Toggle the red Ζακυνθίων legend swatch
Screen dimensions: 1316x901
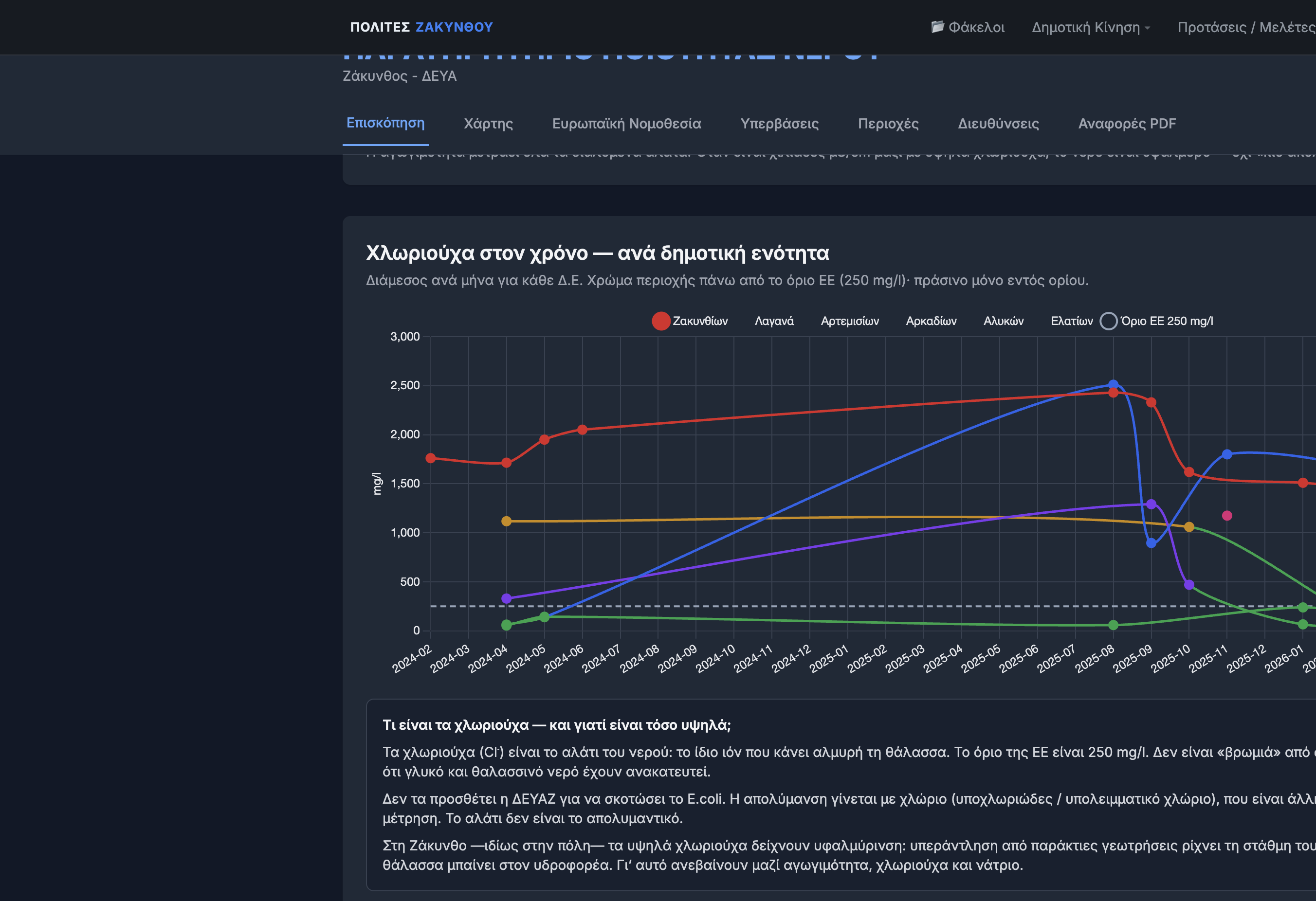click(x=661, y=321)
